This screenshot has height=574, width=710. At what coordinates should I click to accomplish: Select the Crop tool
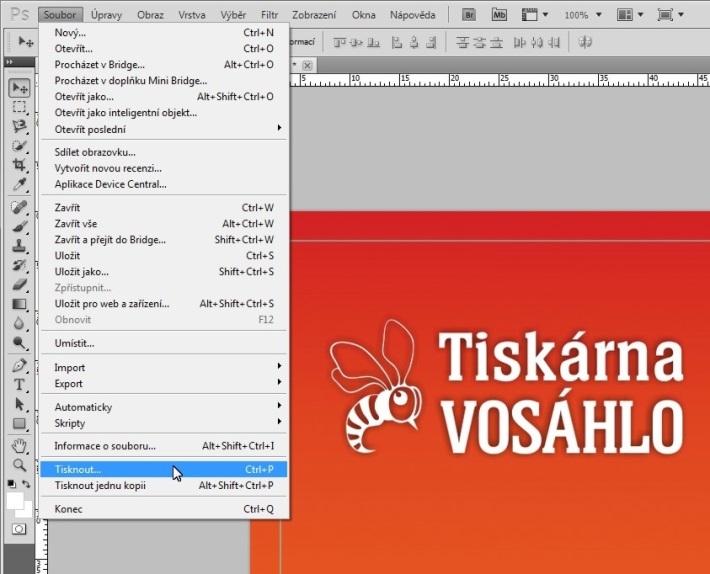click(19, 165)
